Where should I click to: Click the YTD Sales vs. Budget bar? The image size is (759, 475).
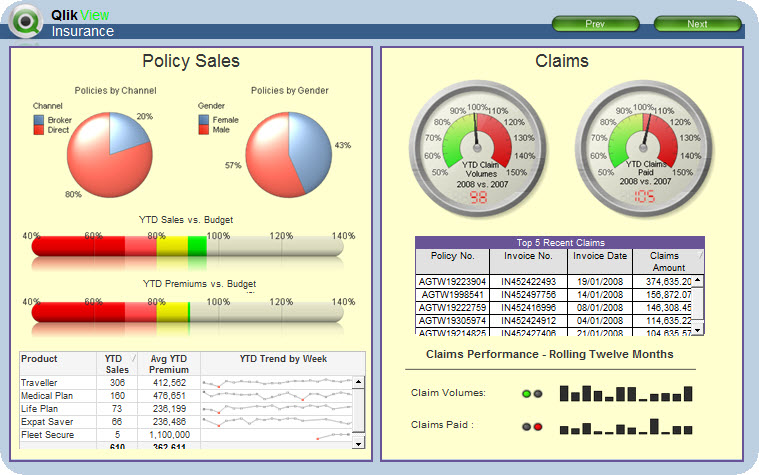coord(188,246)
